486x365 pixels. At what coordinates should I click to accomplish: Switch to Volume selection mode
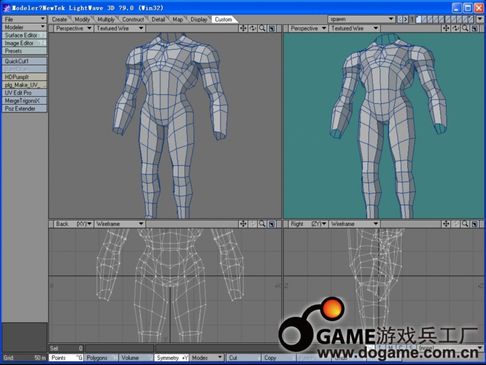136,358
